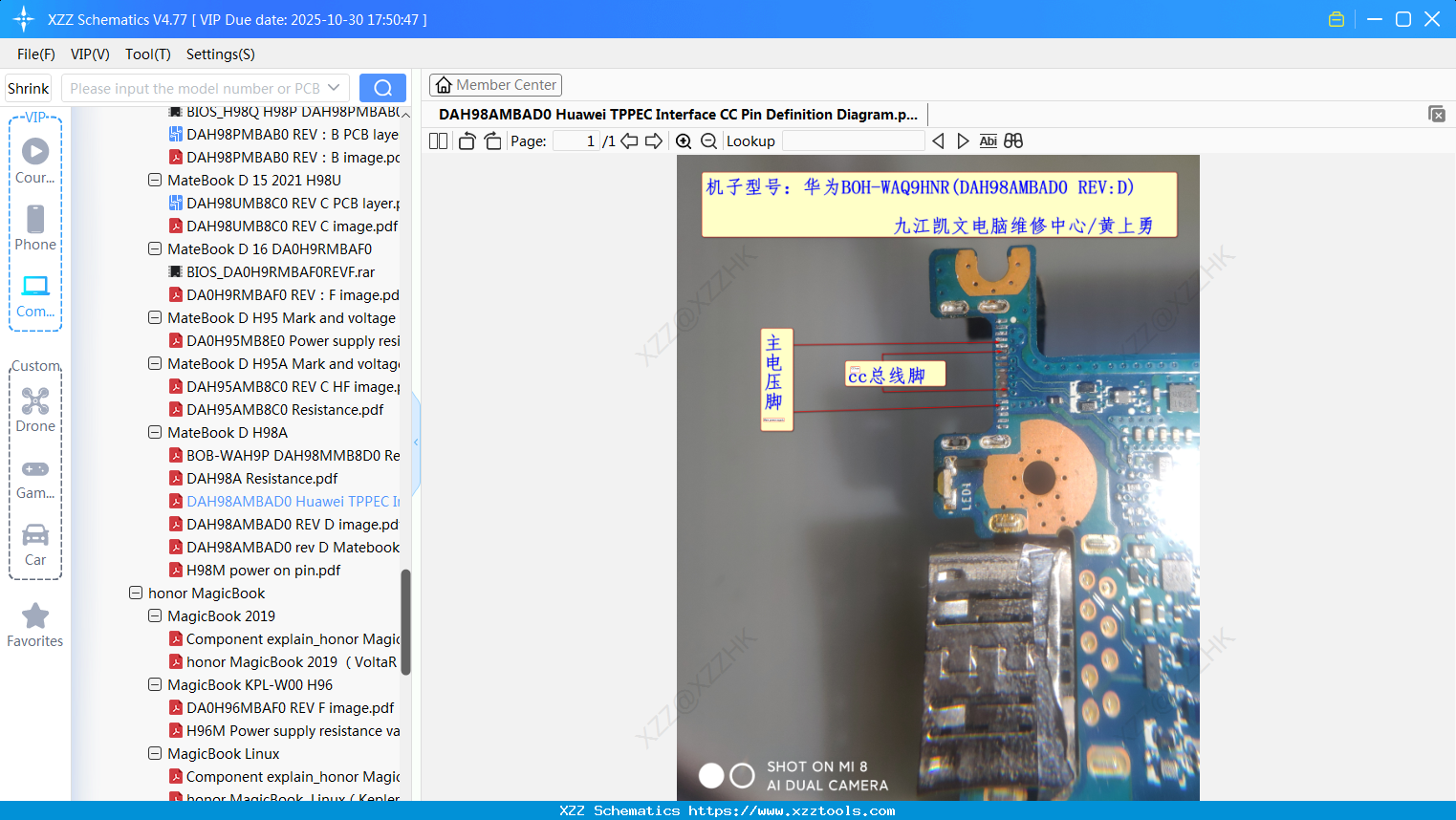Open H98M power on pin.pdf
This screenshot has width=1456, height=820.
coord(254,570)
